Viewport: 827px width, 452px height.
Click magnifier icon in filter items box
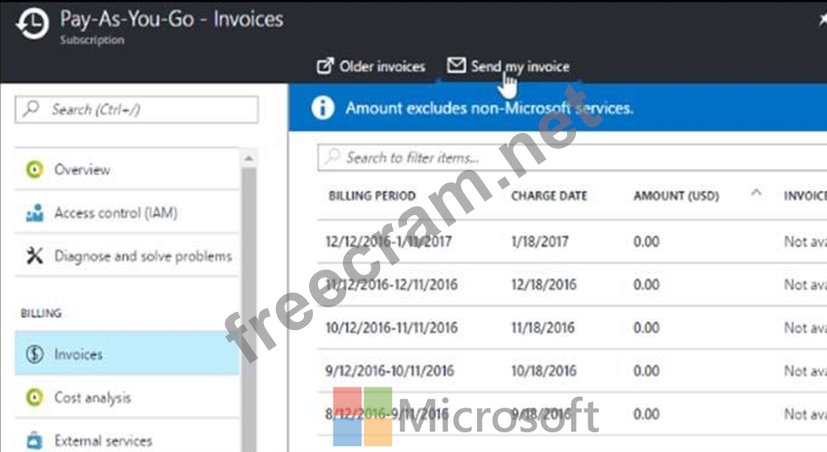332,157
